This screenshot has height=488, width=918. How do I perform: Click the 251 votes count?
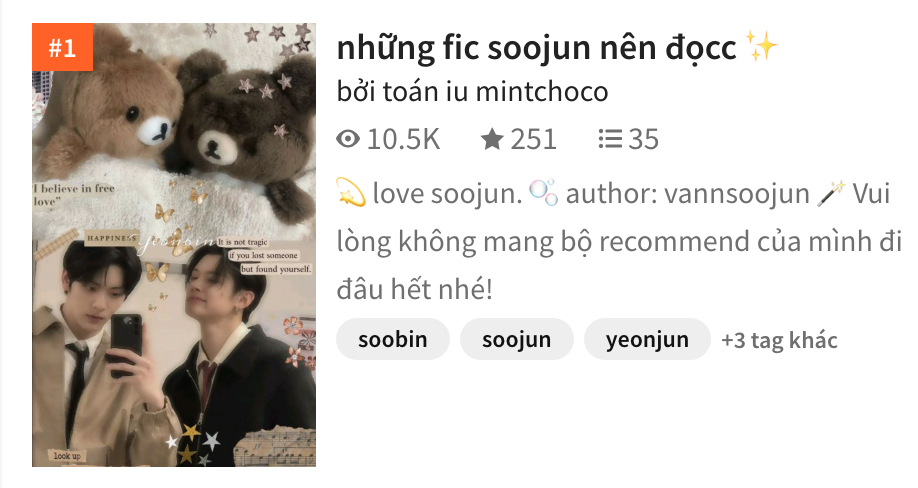pyautogui.click(x=533, y=139)
